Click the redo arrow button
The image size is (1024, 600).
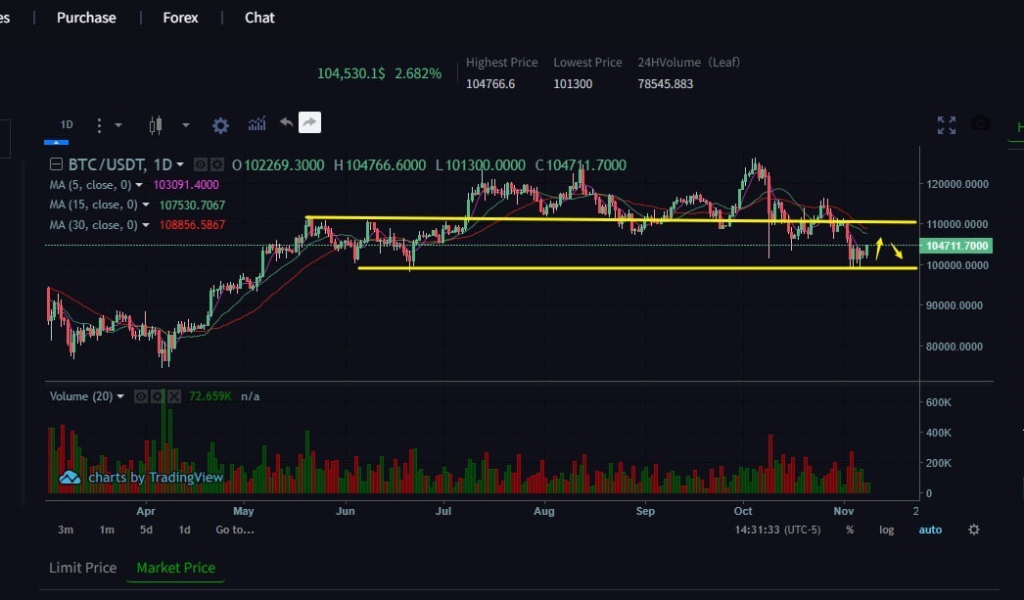310,123
